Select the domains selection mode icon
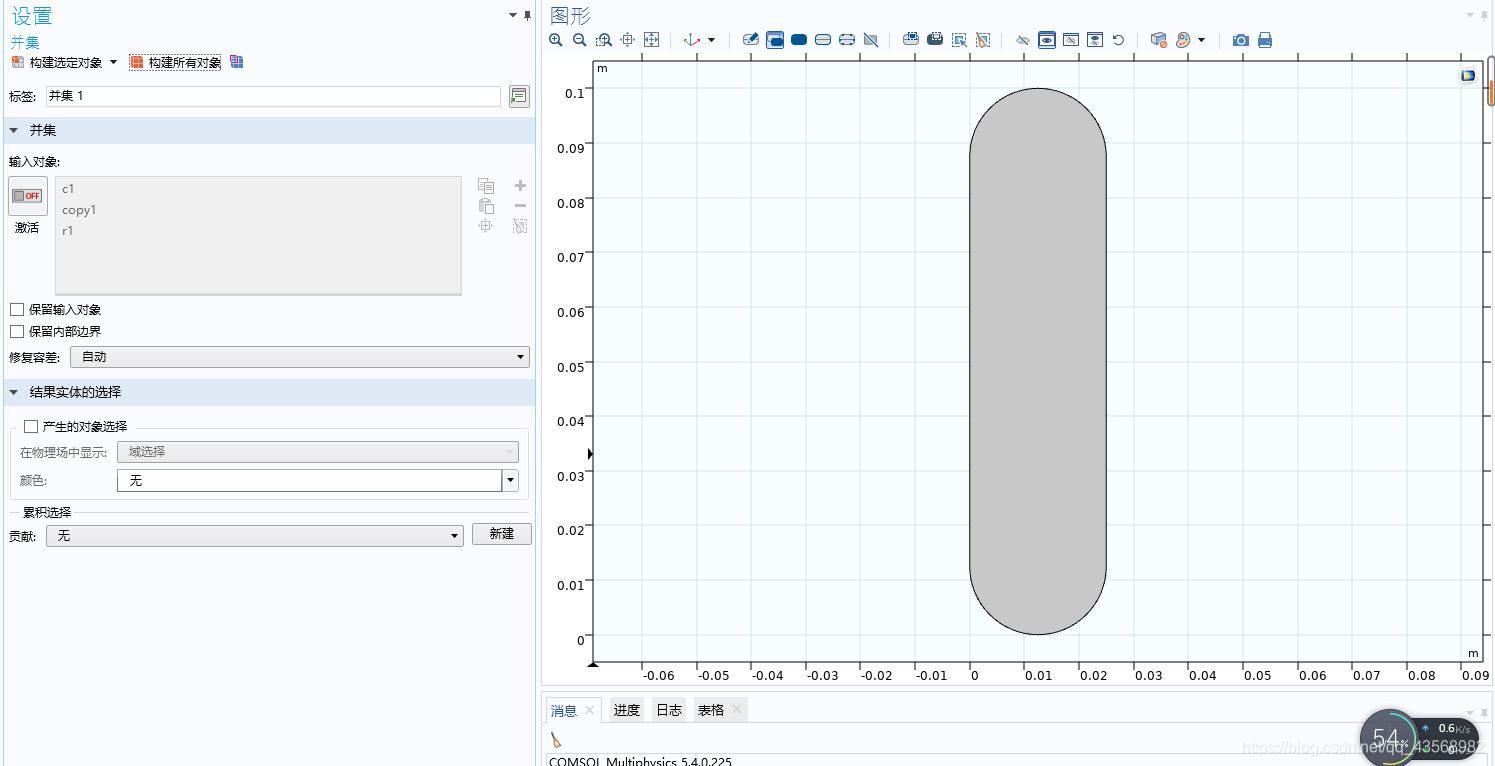Viewport: 1495px width, 766px height. (x=775, y=40)
